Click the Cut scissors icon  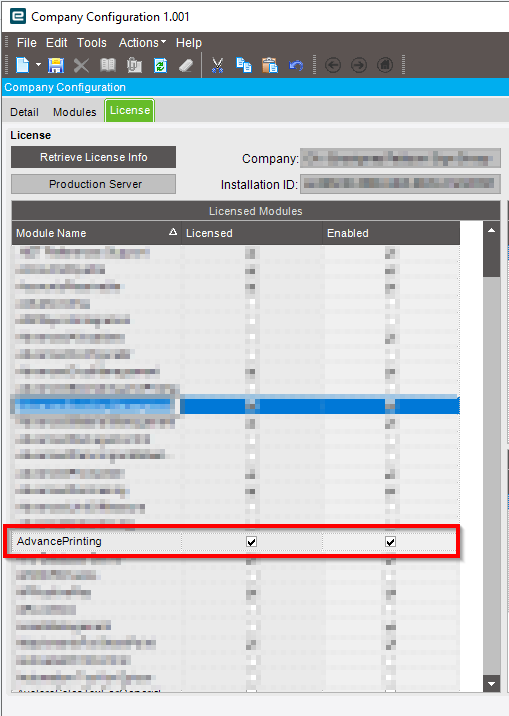point(218,65)
